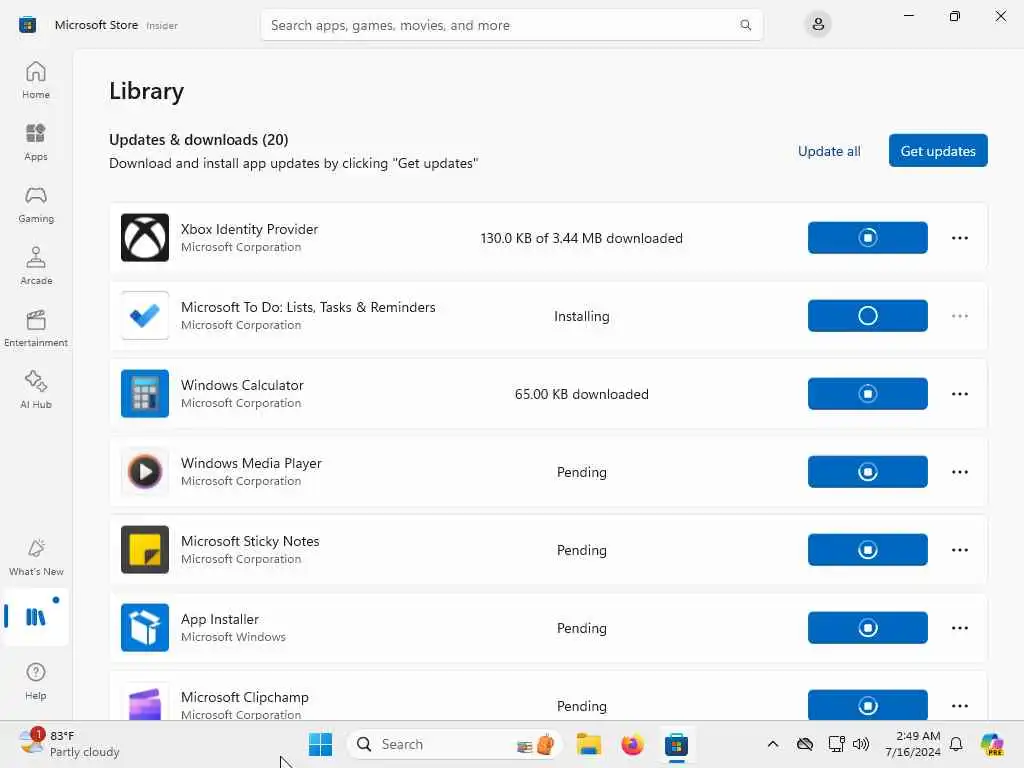1024x768 pixels.
Task: Open the clock and date flyout
Action: [912, 744]
